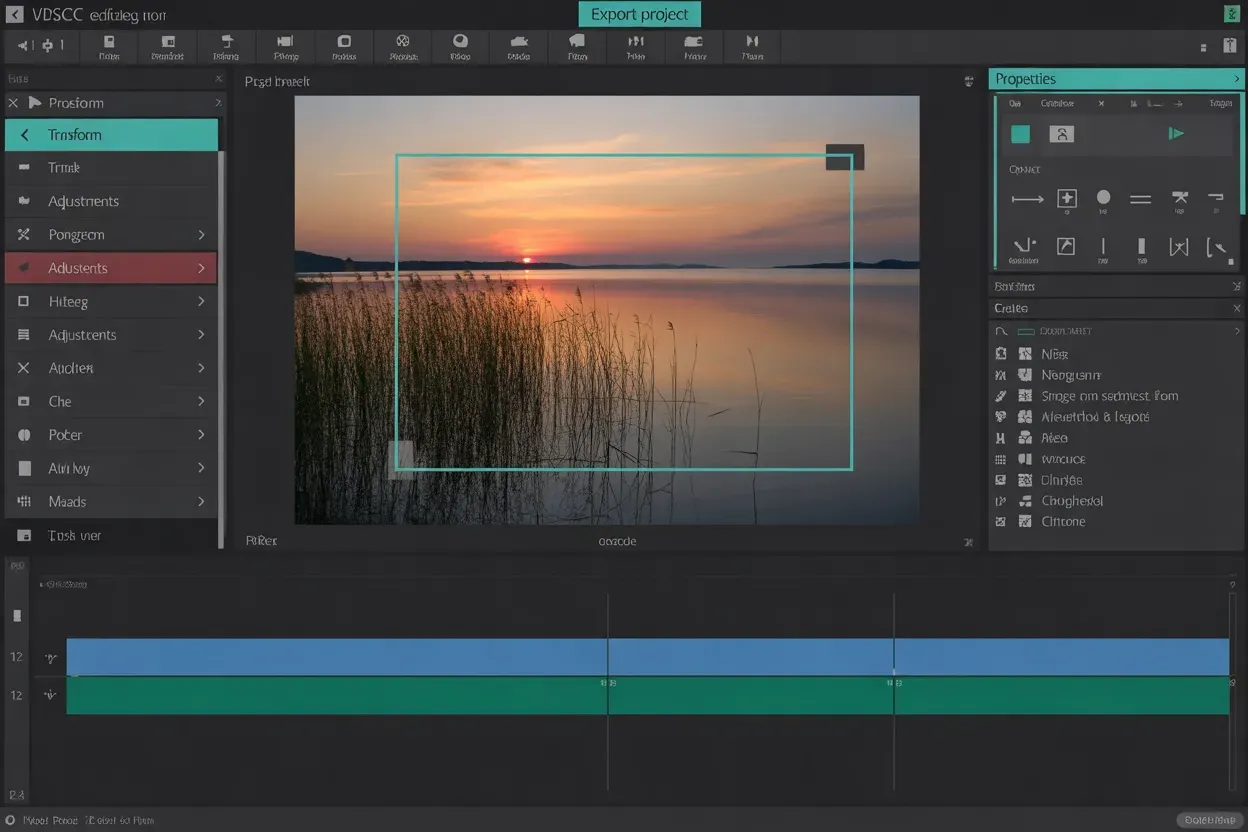Select the Trmak row in left panel
This screenshot has width=1248, height=832.
111,168
